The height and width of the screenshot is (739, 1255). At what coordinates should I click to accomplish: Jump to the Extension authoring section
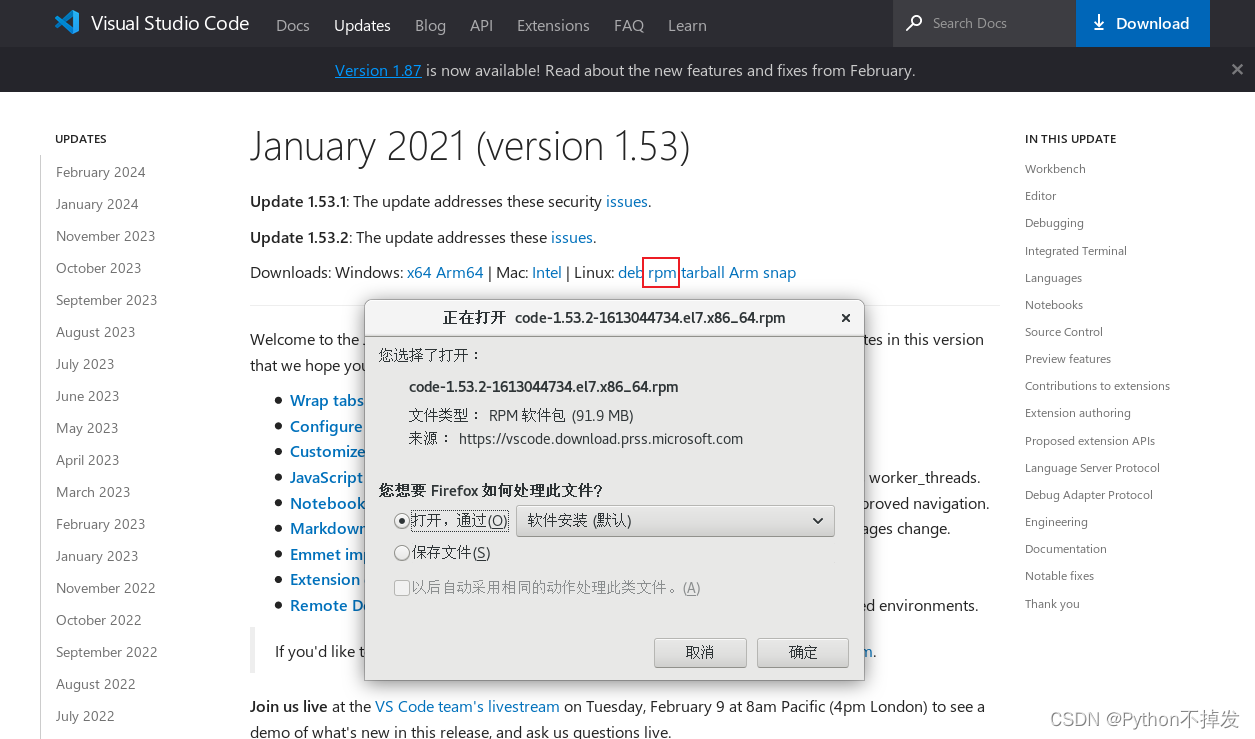(x=1078, y=413)
